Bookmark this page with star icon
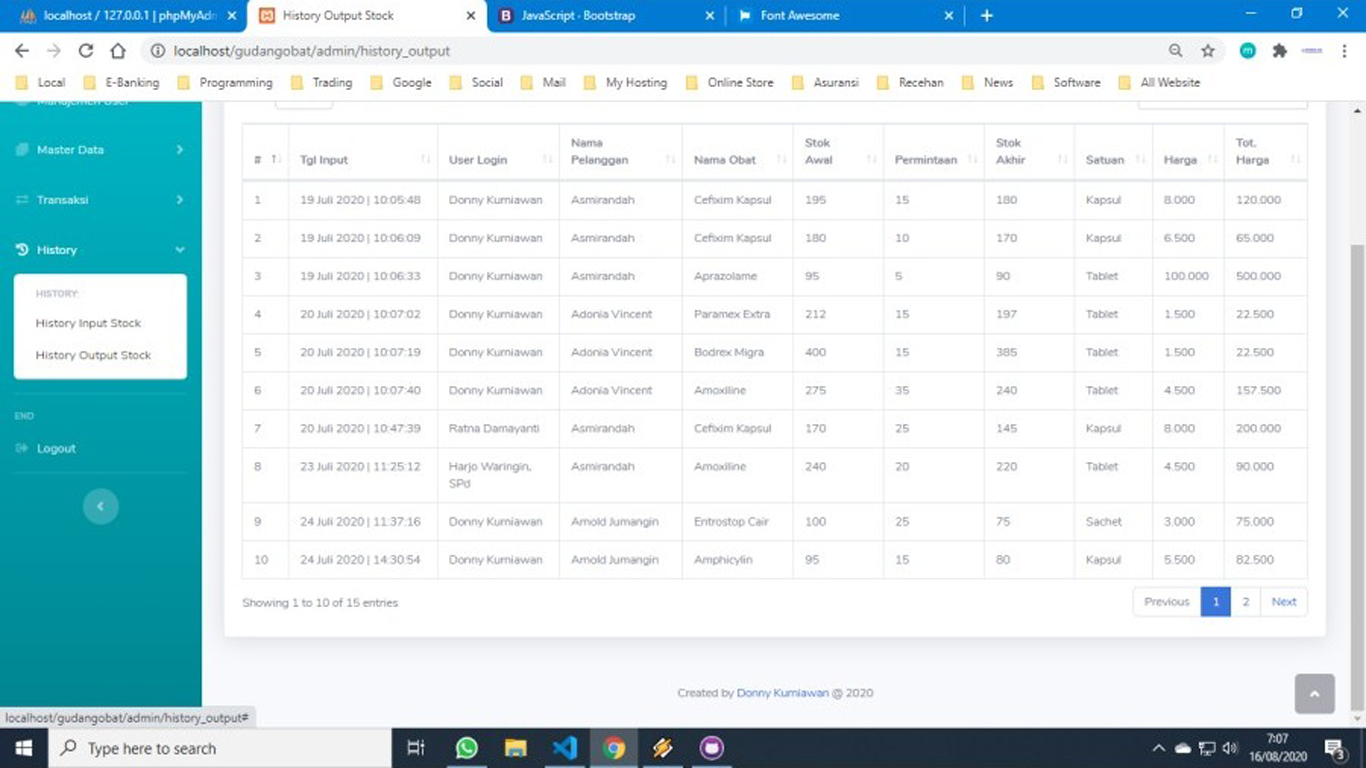The image size is (1366, 768). point(1207,51)
